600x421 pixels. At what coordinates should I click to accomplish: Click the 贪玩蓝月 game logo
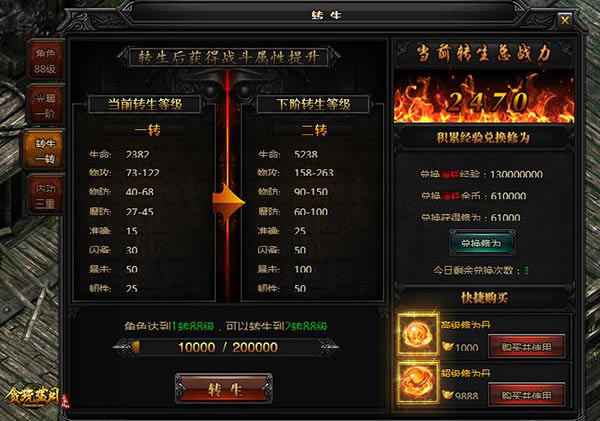click(36, 396)
